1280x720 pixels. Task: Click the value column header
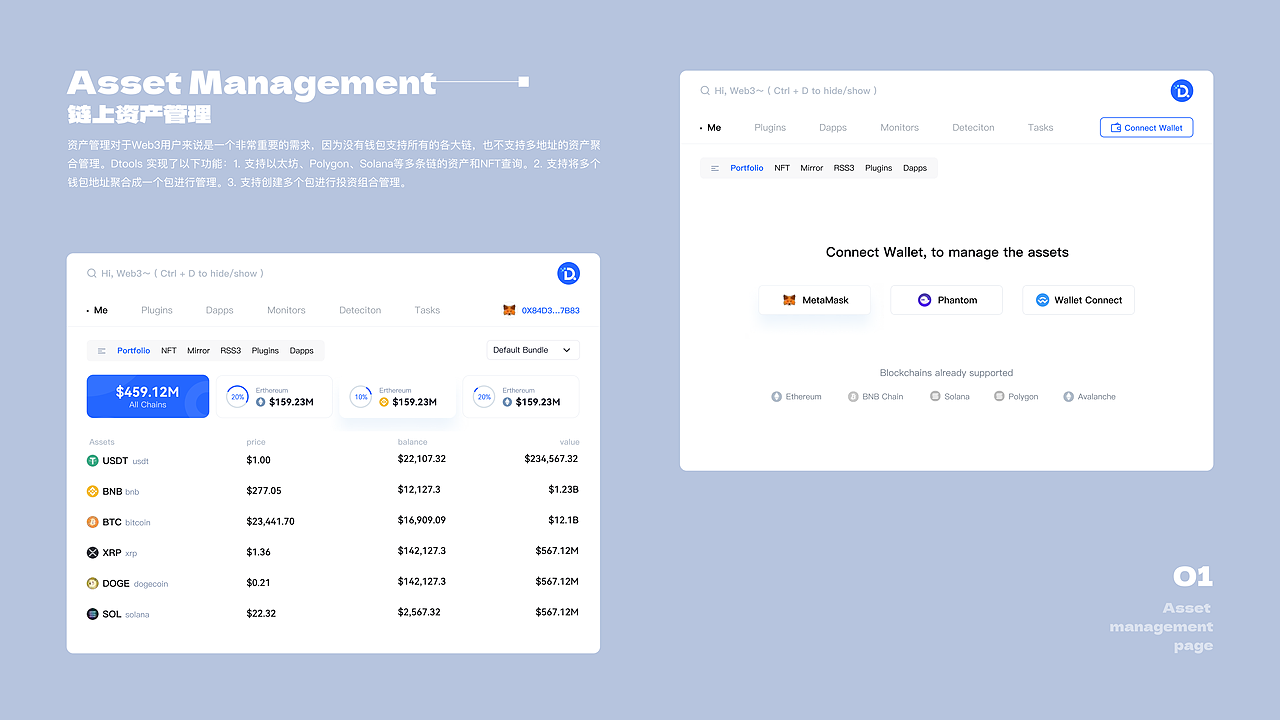569,442
